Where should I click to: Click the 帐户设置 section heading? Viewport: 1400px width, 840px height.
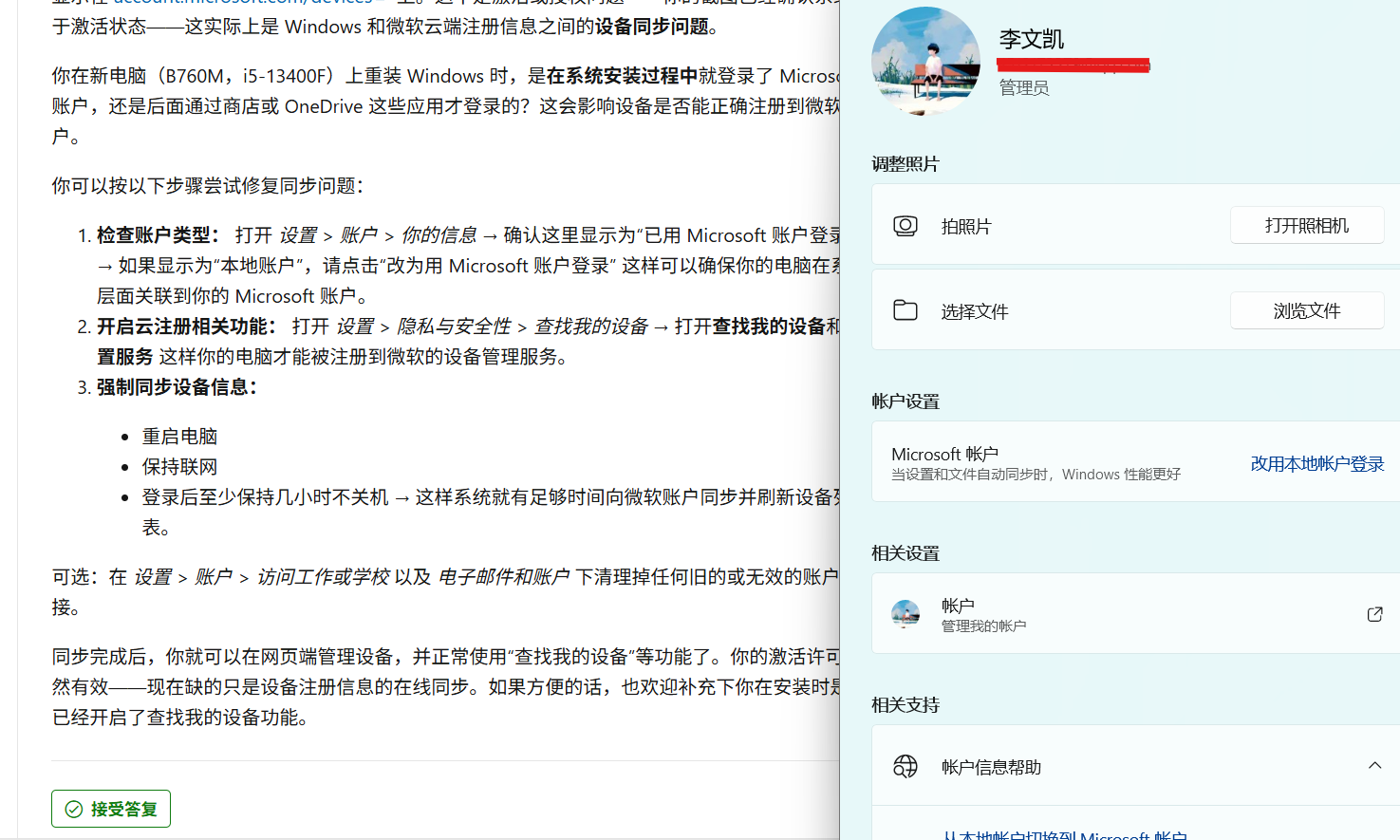point(905,401)
